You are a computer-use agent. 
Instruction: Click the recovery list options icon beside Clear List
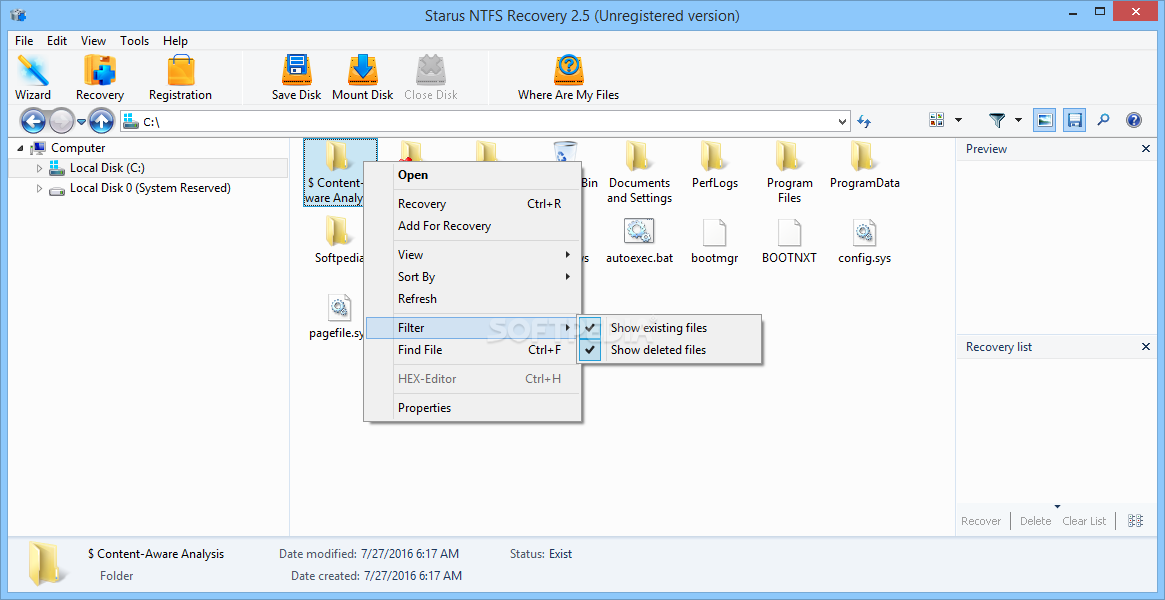click(x=1135, y=521)
